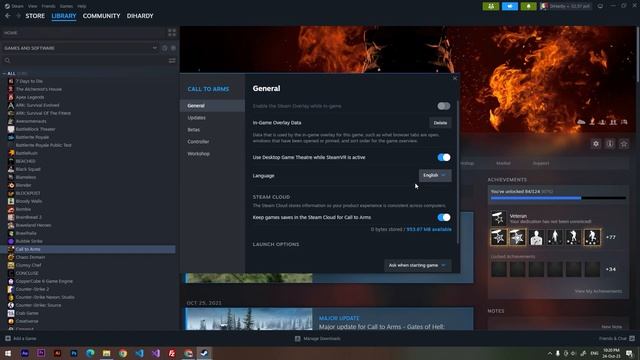Open Chrome from the Windows taskbar
The width and height of the screenshot is (640, 360).
(x=122, y=353)
